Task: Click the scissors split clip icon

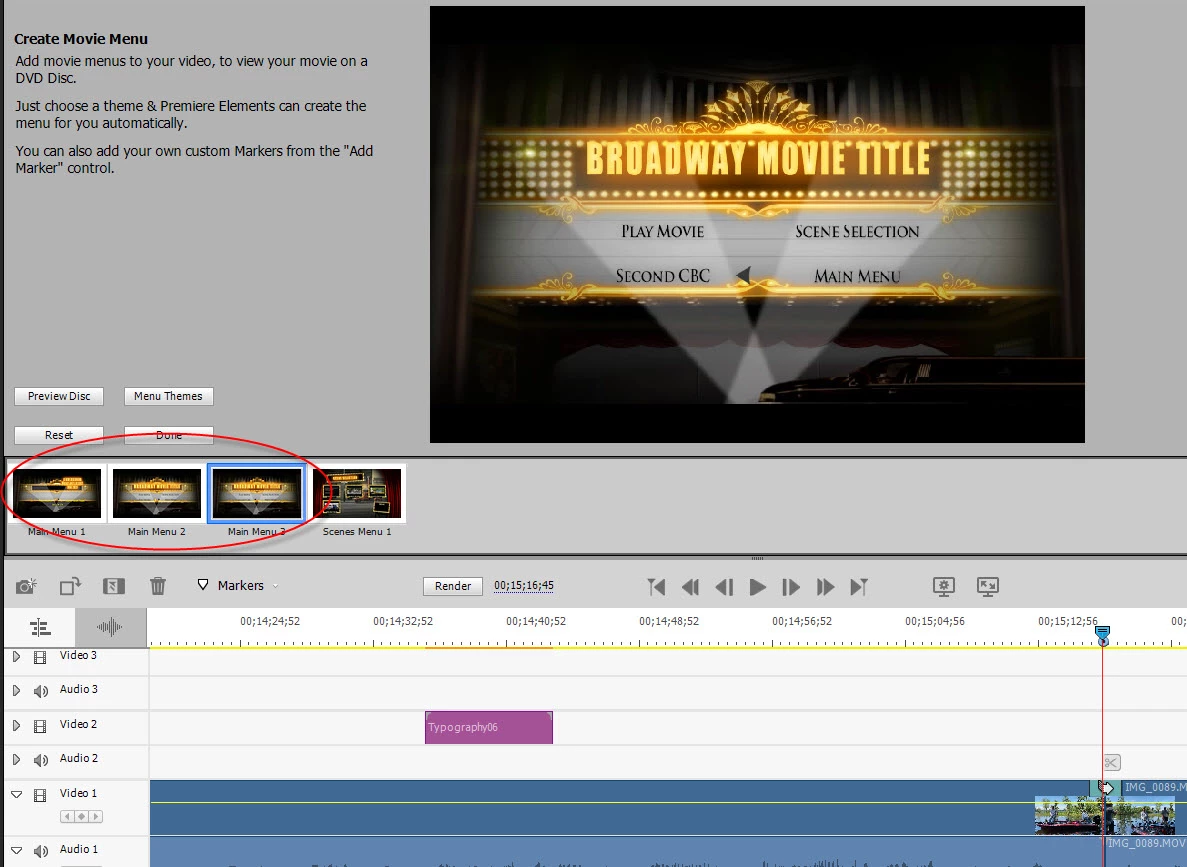Action: tap(1111, 763)
